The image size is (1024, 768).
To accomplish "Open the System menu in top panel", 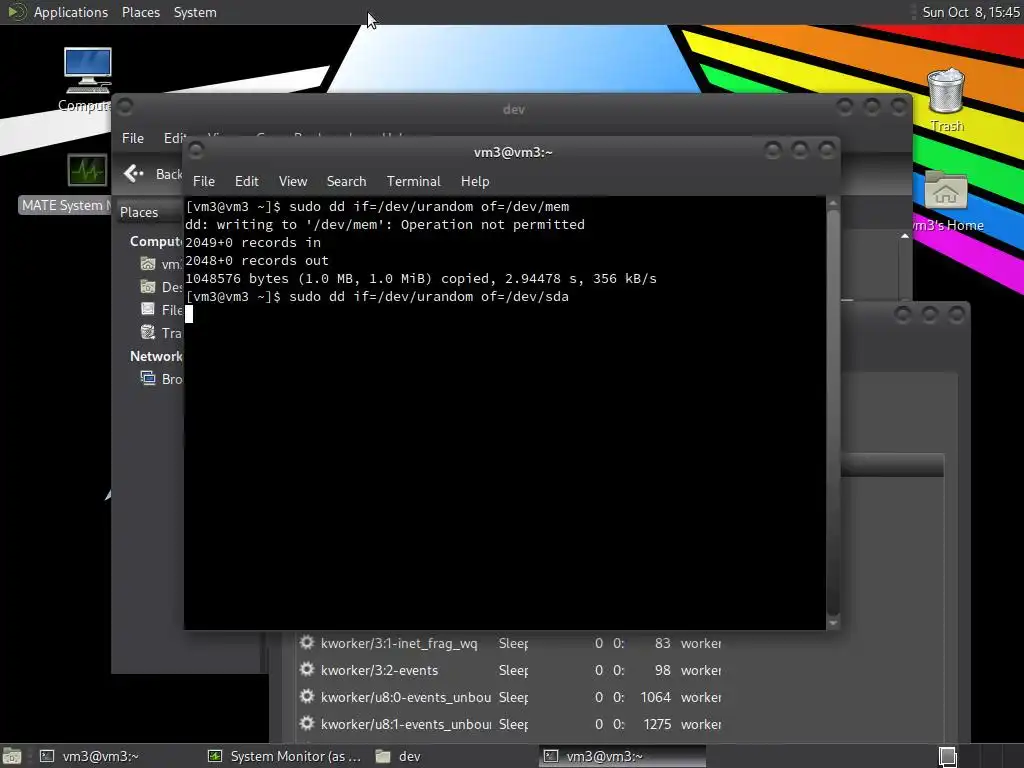I will [x=195, y=12].
